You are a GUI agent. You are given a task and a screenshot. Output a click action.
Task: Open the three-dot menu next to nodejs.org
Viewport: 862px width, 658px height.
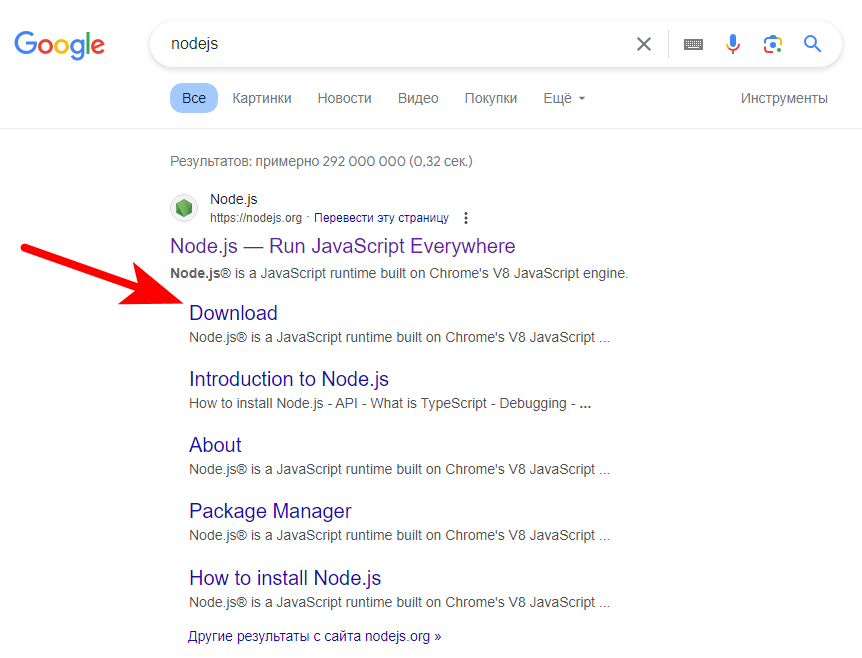click(x=466, y=216)
